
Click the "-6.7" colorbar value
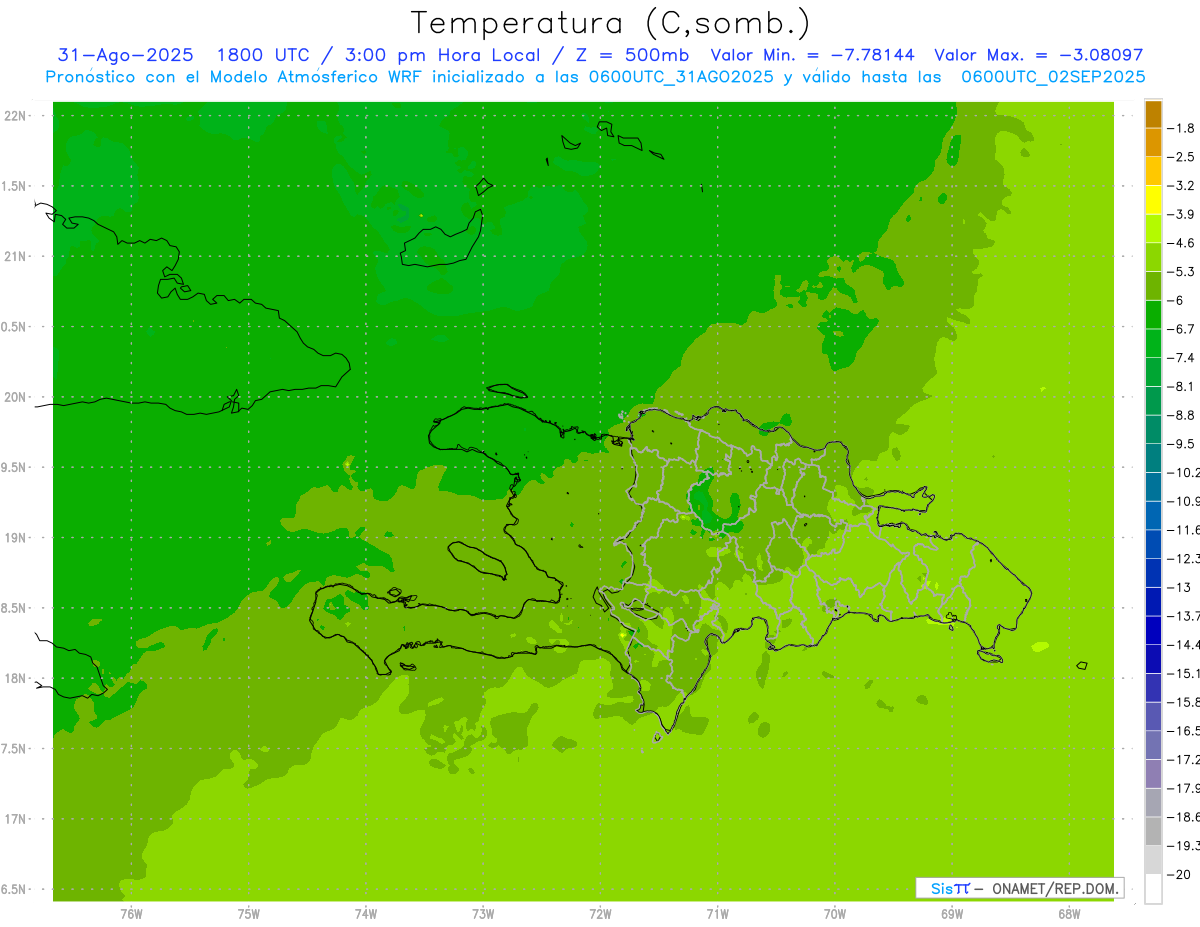pyautogui.click(x=1182, y=329)
